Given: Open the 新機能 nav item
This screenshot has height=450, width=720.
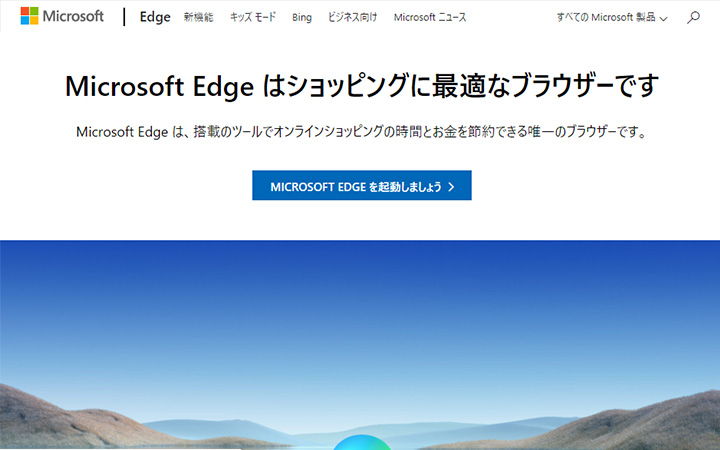Looking at the screenshot, I should tap(200, 18).
